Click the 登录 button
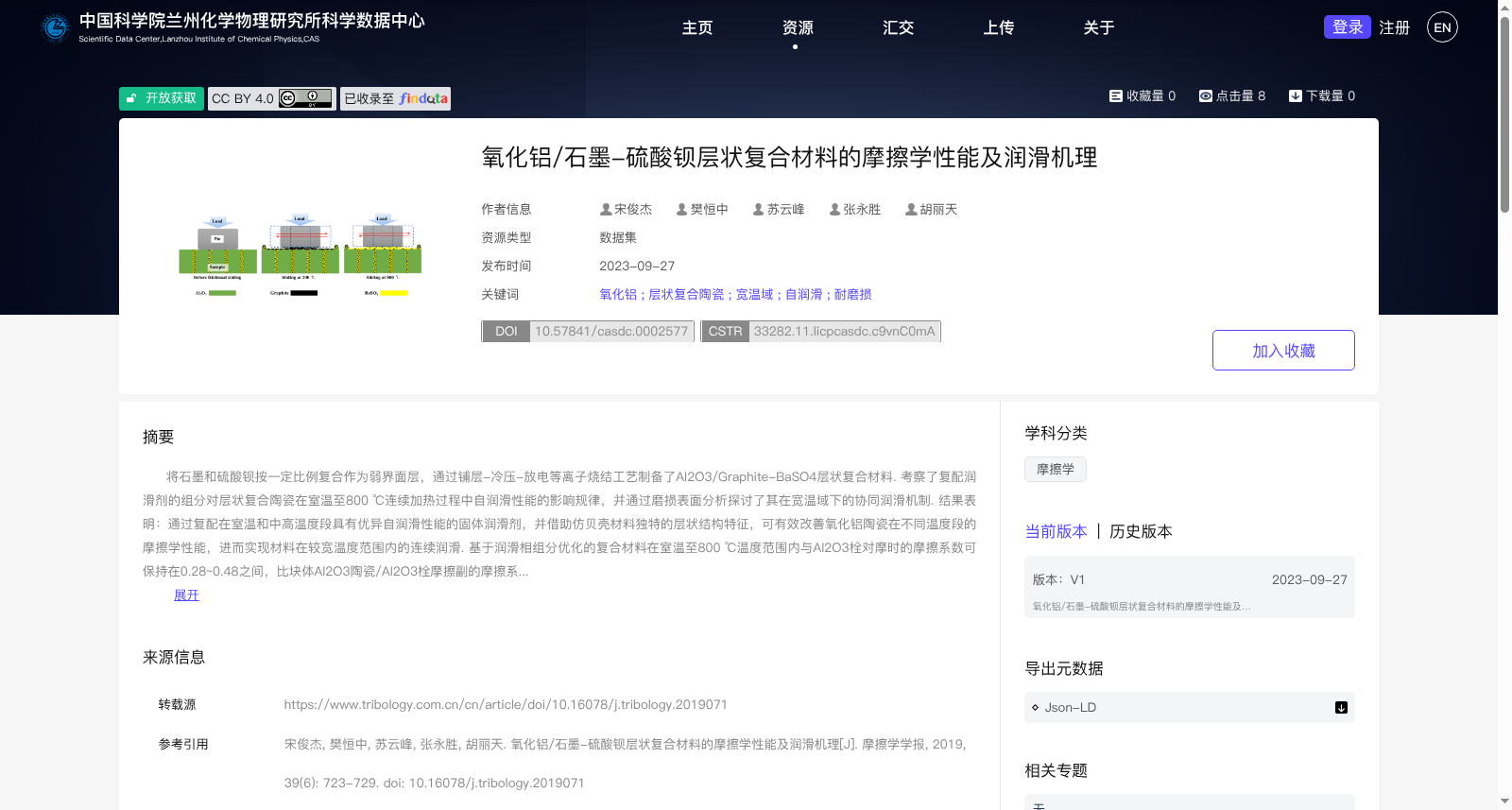Image resolution: width=1512 pixels, height=810 pixels. pyautogui.click(x=1348, y=26)
